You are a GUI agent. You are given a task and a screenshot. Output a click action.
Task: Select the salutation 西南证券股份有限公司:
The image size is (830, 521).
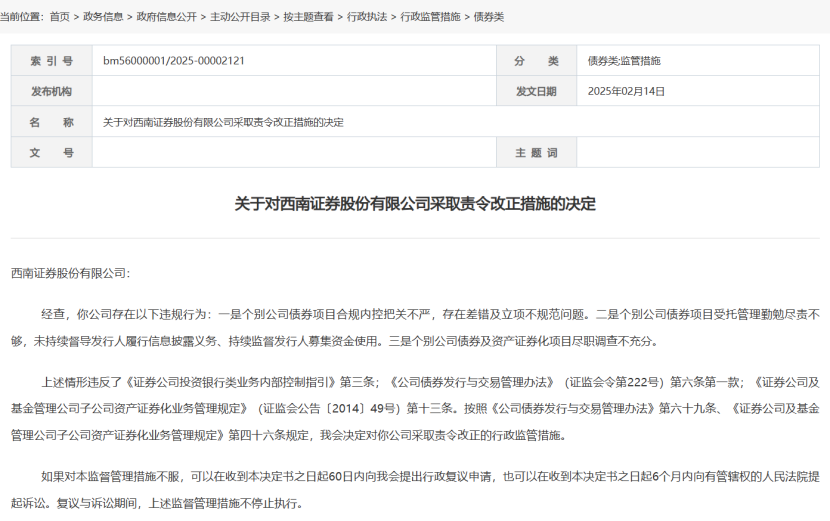(x=70, y=273)
